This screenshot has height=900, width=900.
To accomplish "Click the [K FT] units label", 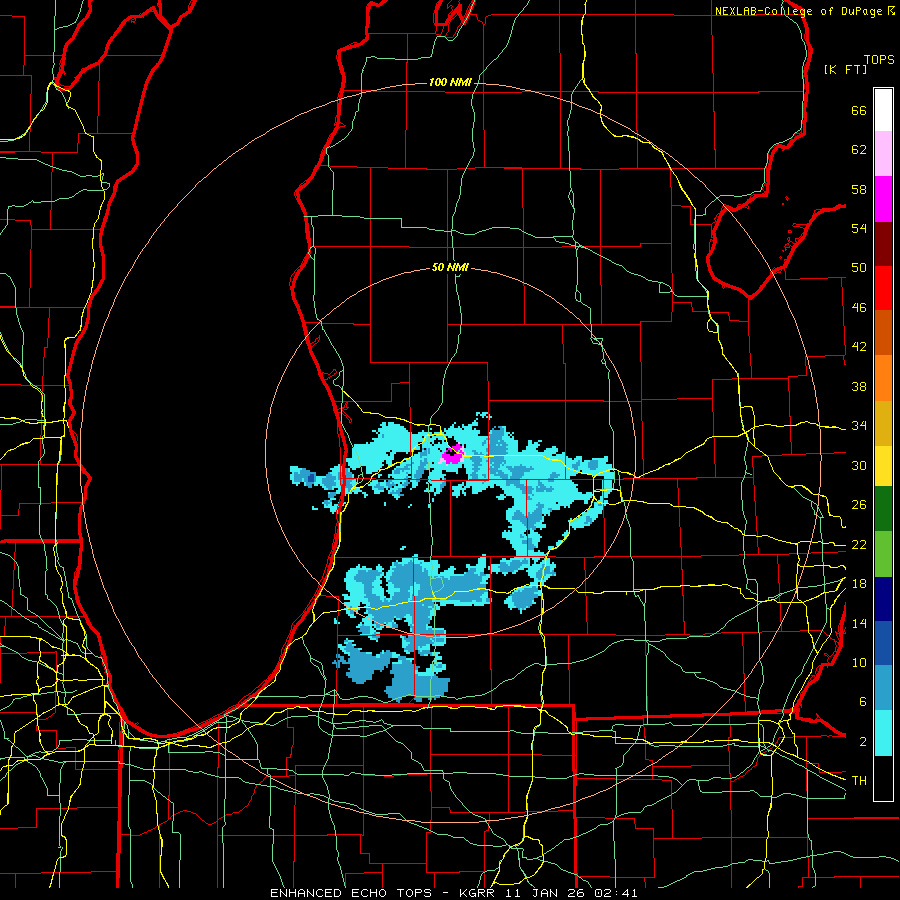I will click(x=845, y=69).
